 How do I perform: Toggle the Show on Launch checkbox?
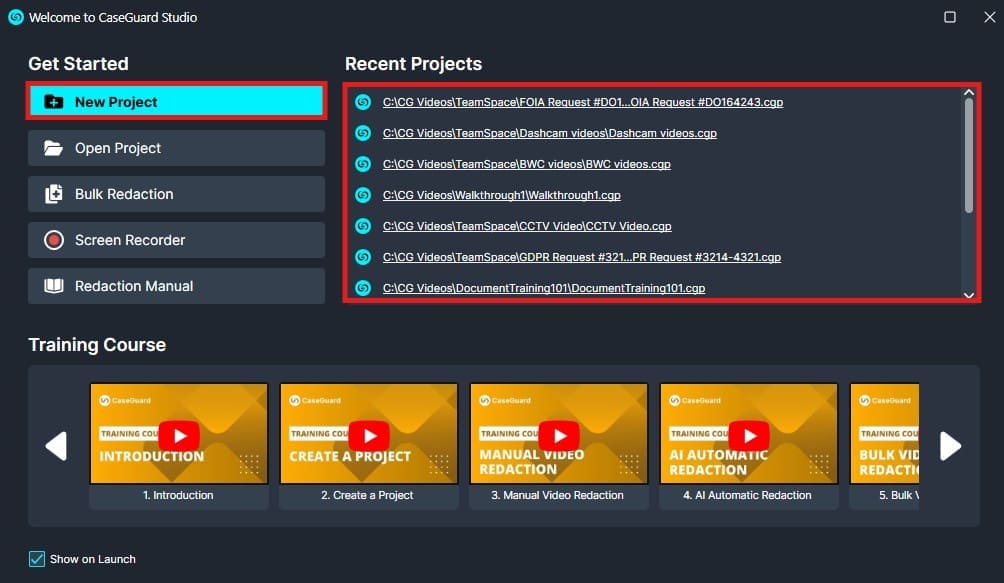point(37,559)
